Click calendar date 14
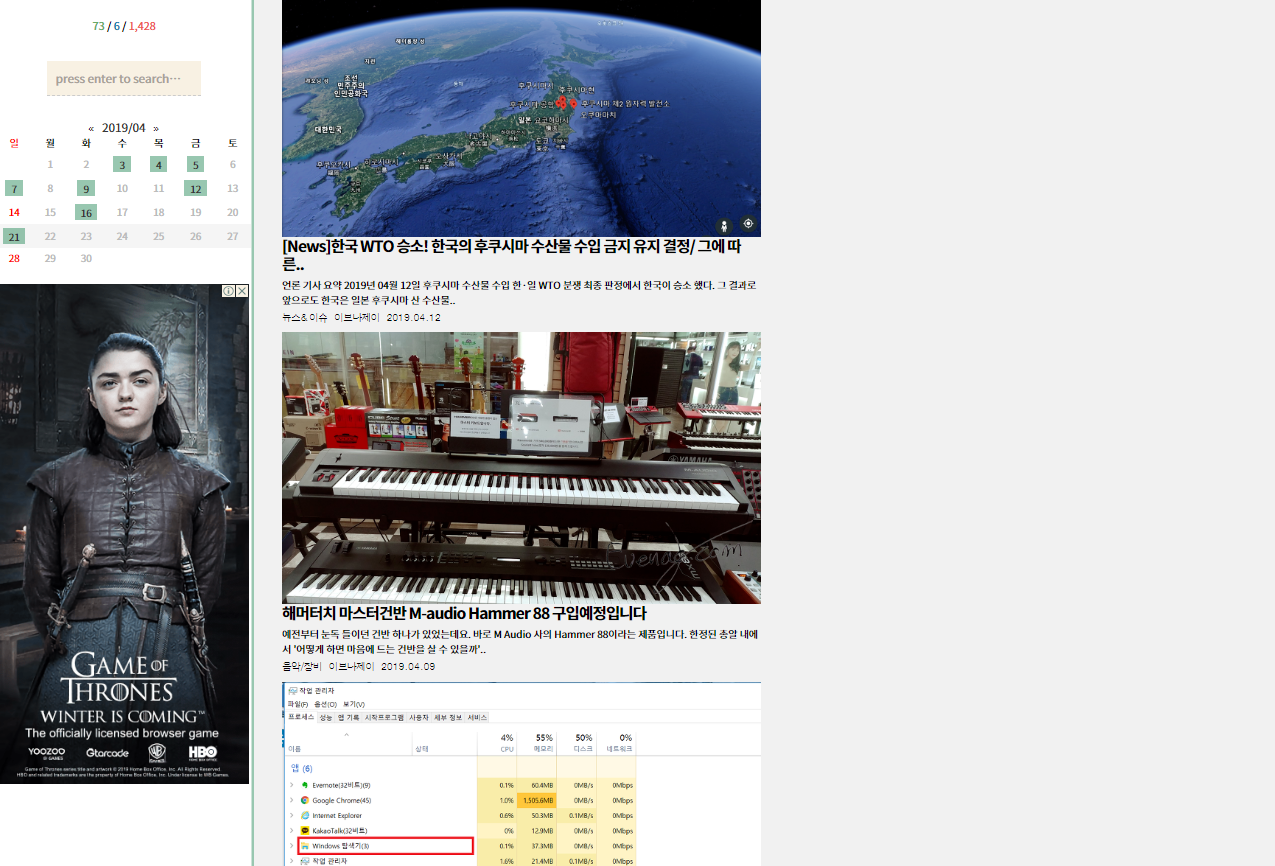This screenshot has width=1275, height=866. (x=14, y=213)
